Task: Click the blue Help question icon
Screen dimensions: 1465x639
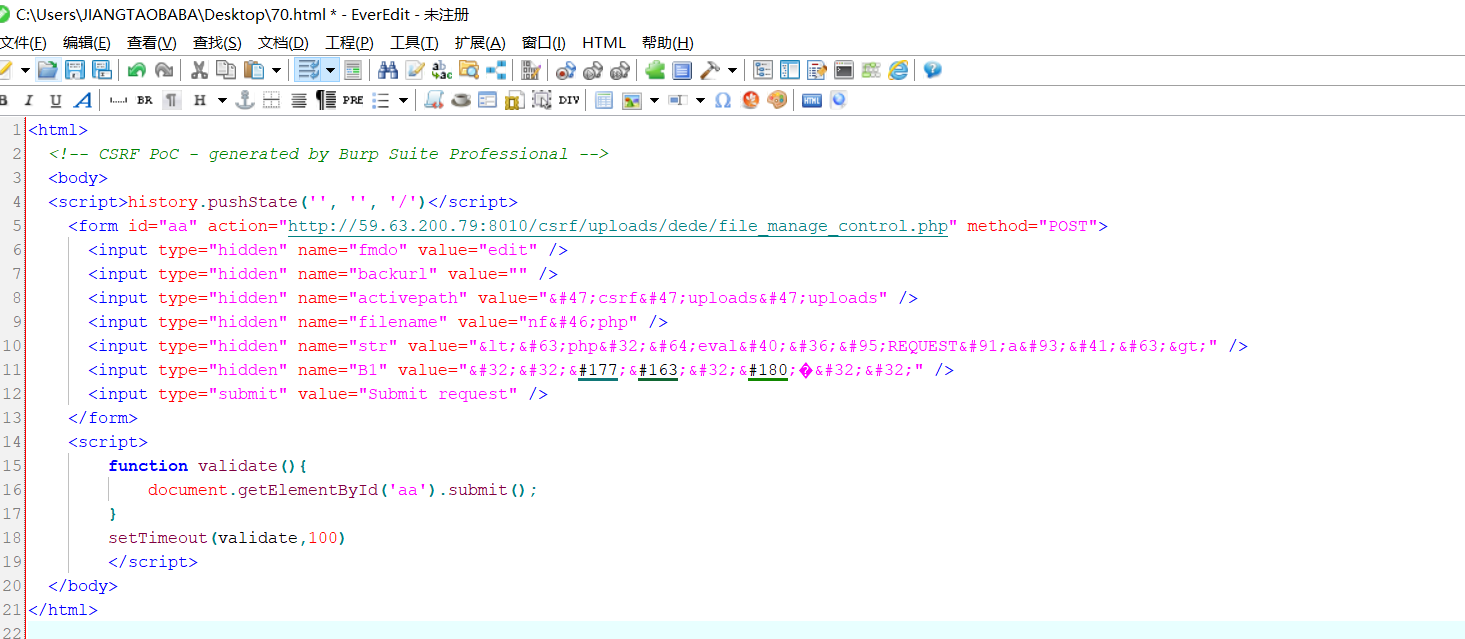Action: [x=933, y=70]
